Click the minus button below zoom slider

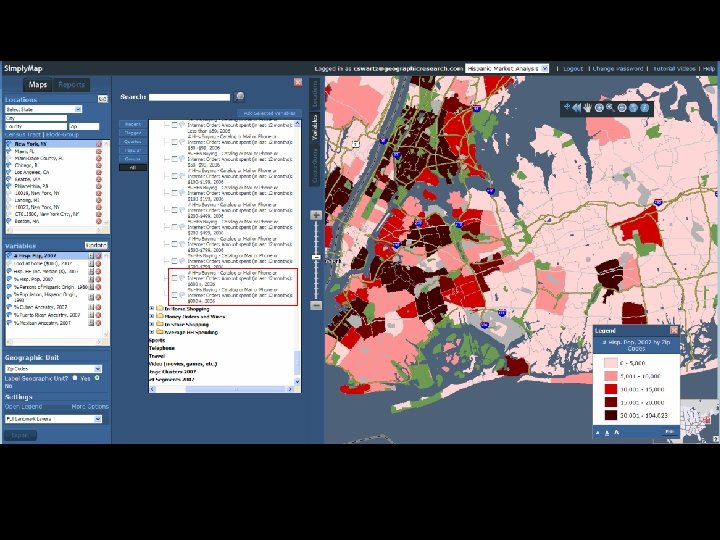coord(316,305)
